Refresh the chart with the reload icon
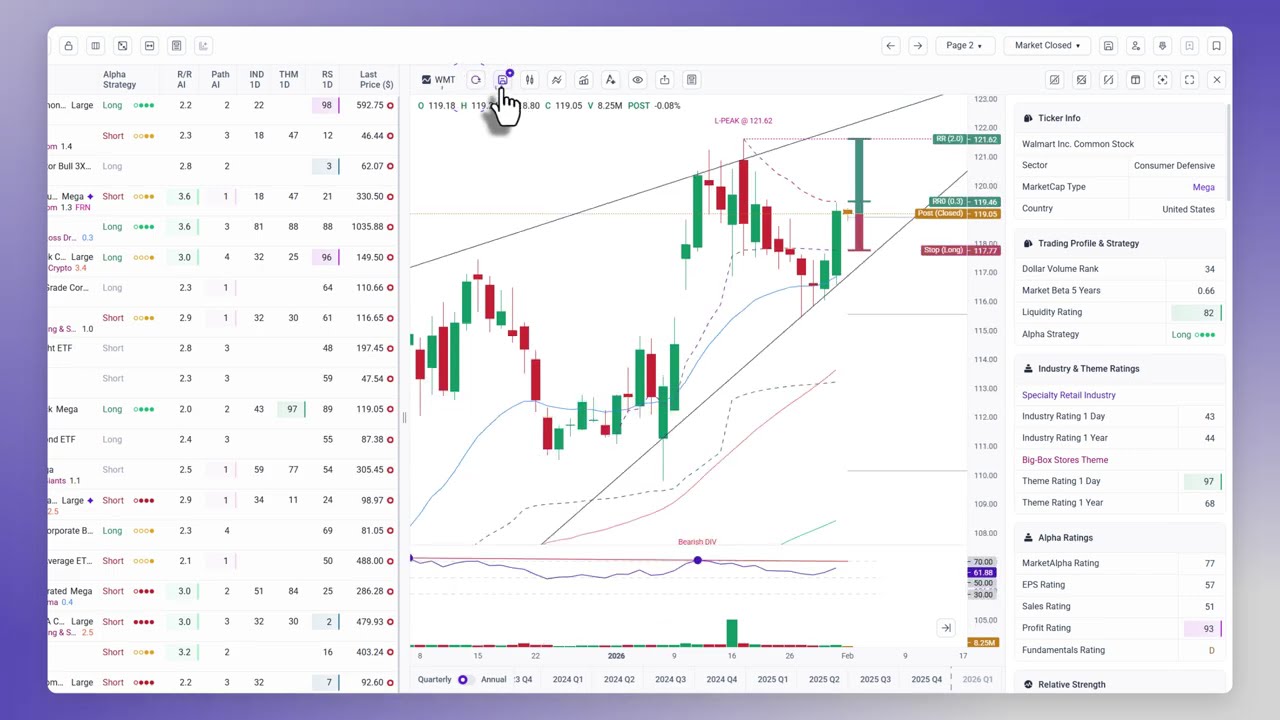 [476, 80]
